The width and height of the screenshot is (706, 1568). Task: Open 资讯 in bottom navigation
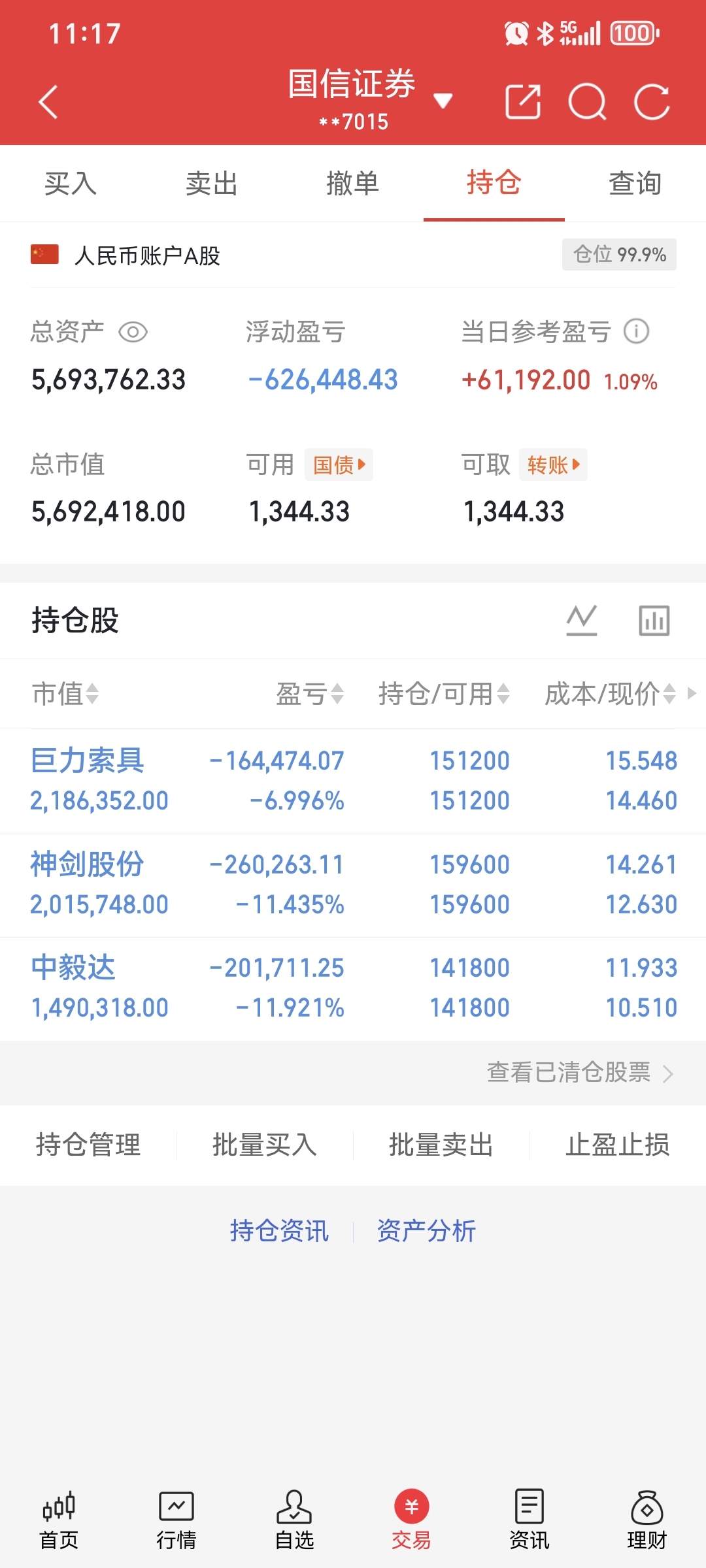[x=529, y=1520]
